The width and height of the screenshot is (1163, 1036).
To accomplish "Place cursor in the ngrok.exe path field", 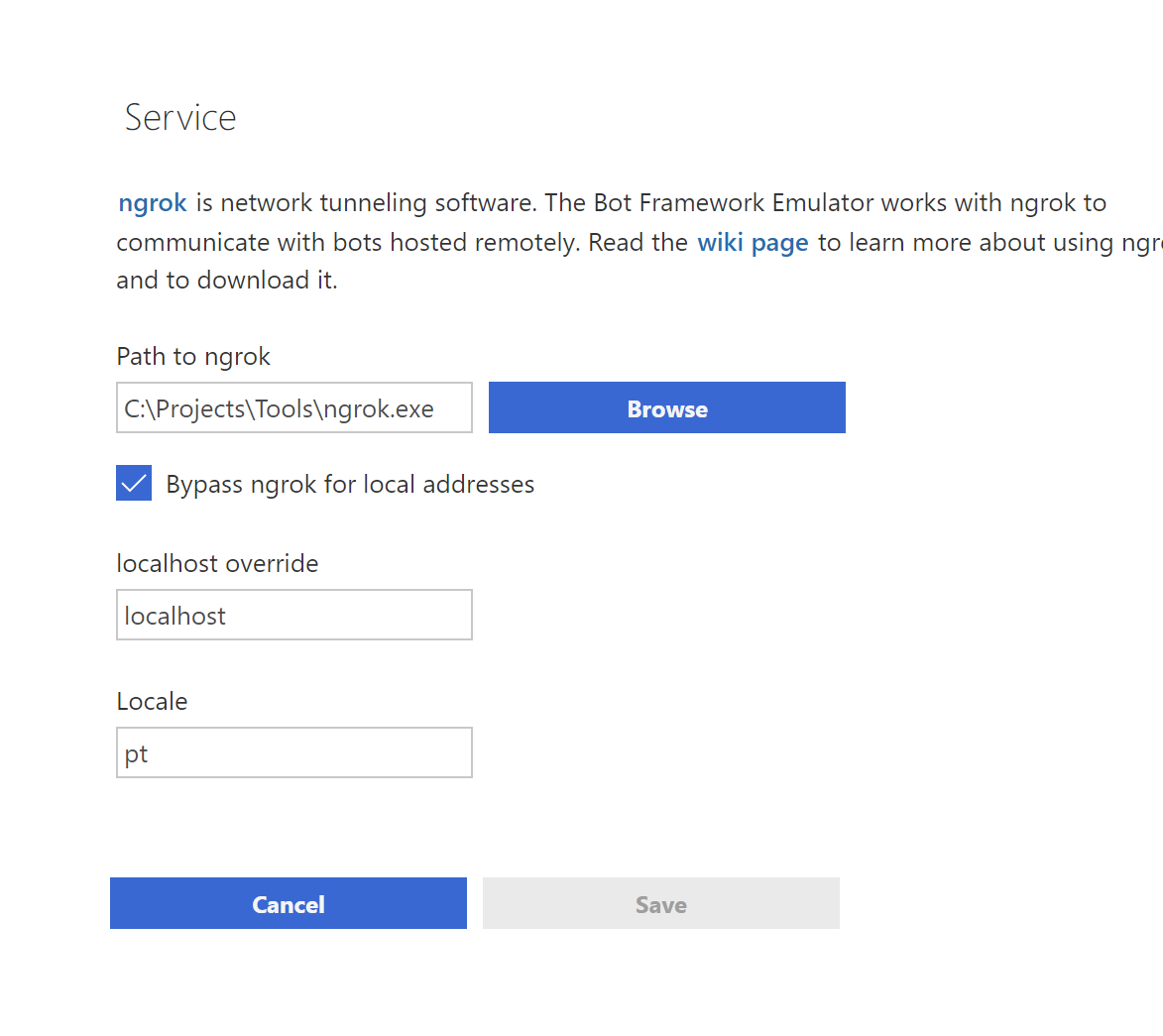I will 293,407.
